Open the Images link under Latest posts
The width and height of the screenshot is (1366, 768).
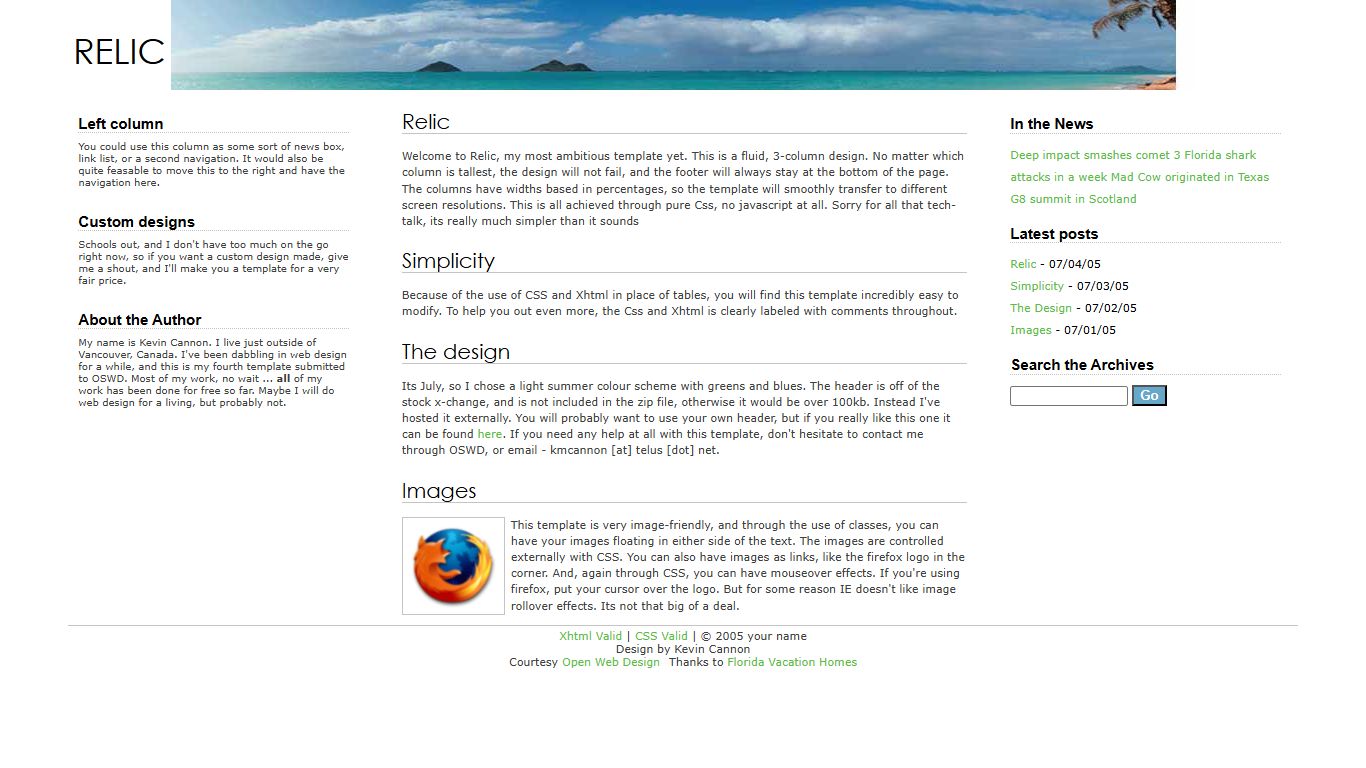point(1030,330)
